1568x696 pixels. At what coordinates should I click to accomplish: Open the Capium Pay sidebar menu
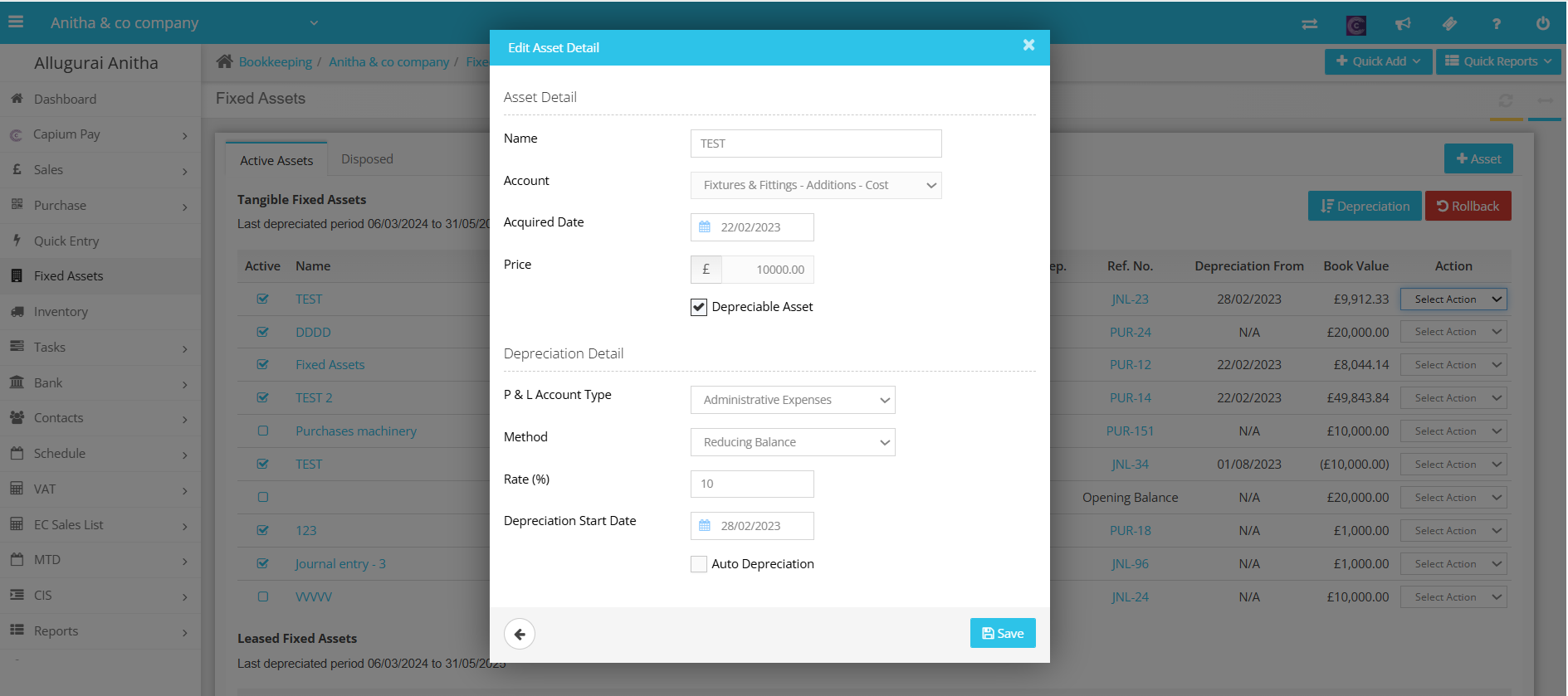coord(100,134)
